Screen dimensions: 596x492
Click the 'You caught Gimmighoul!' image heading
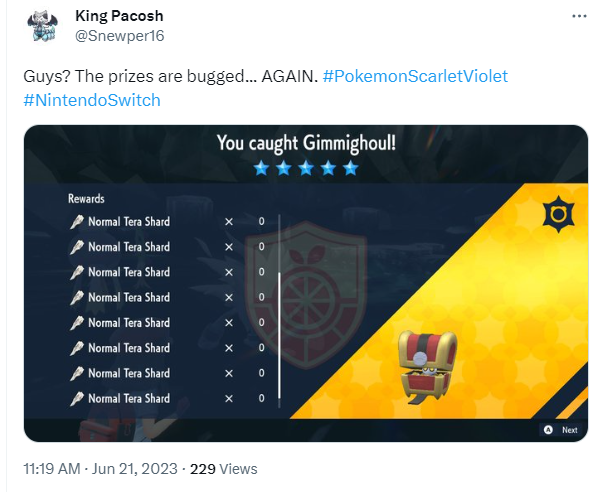click(x=306, y=143)
